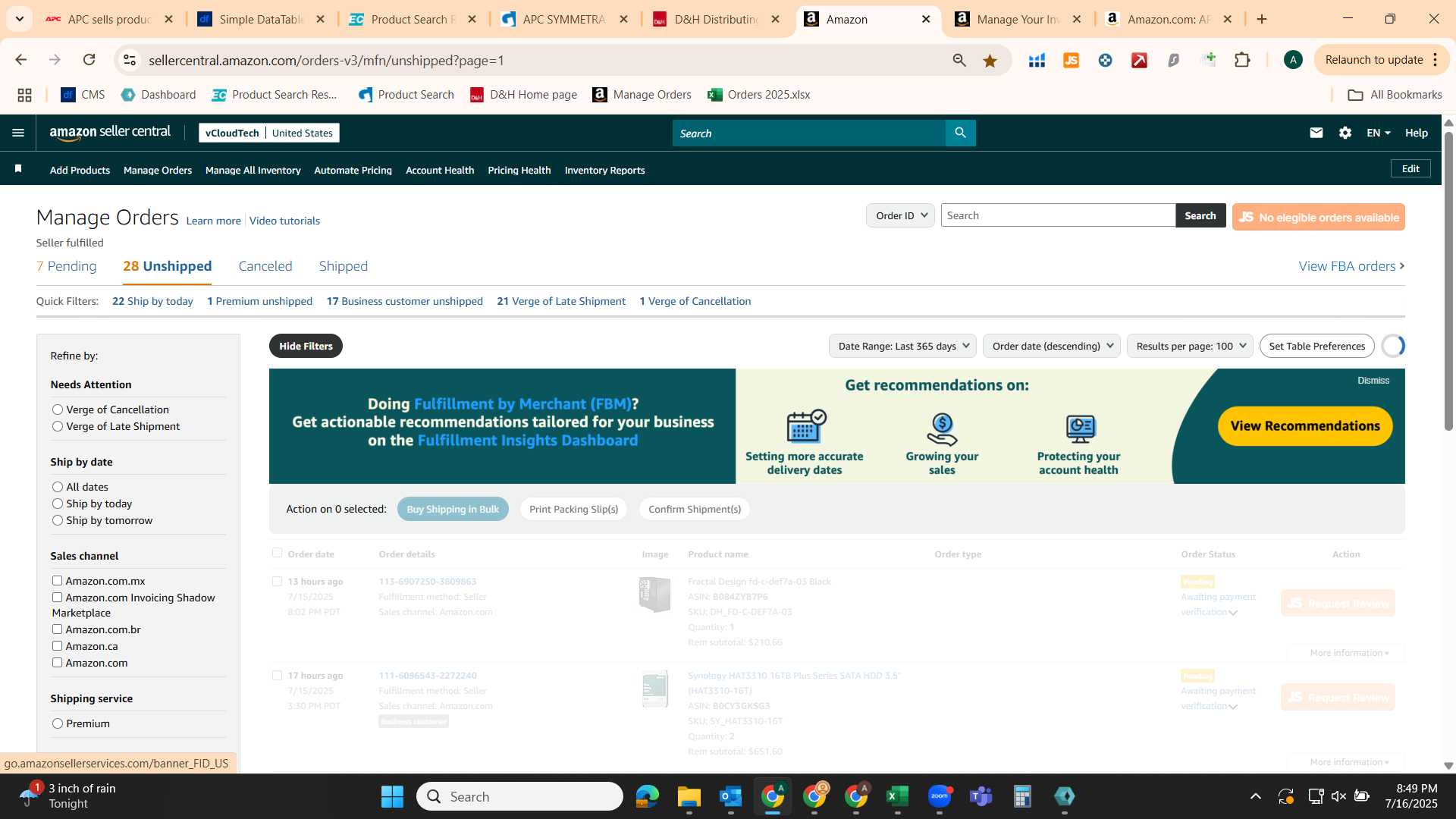This screenshot has width=1456, height=819.
Task: Go back with browser back arrow
Action: (x=21, y=60)
